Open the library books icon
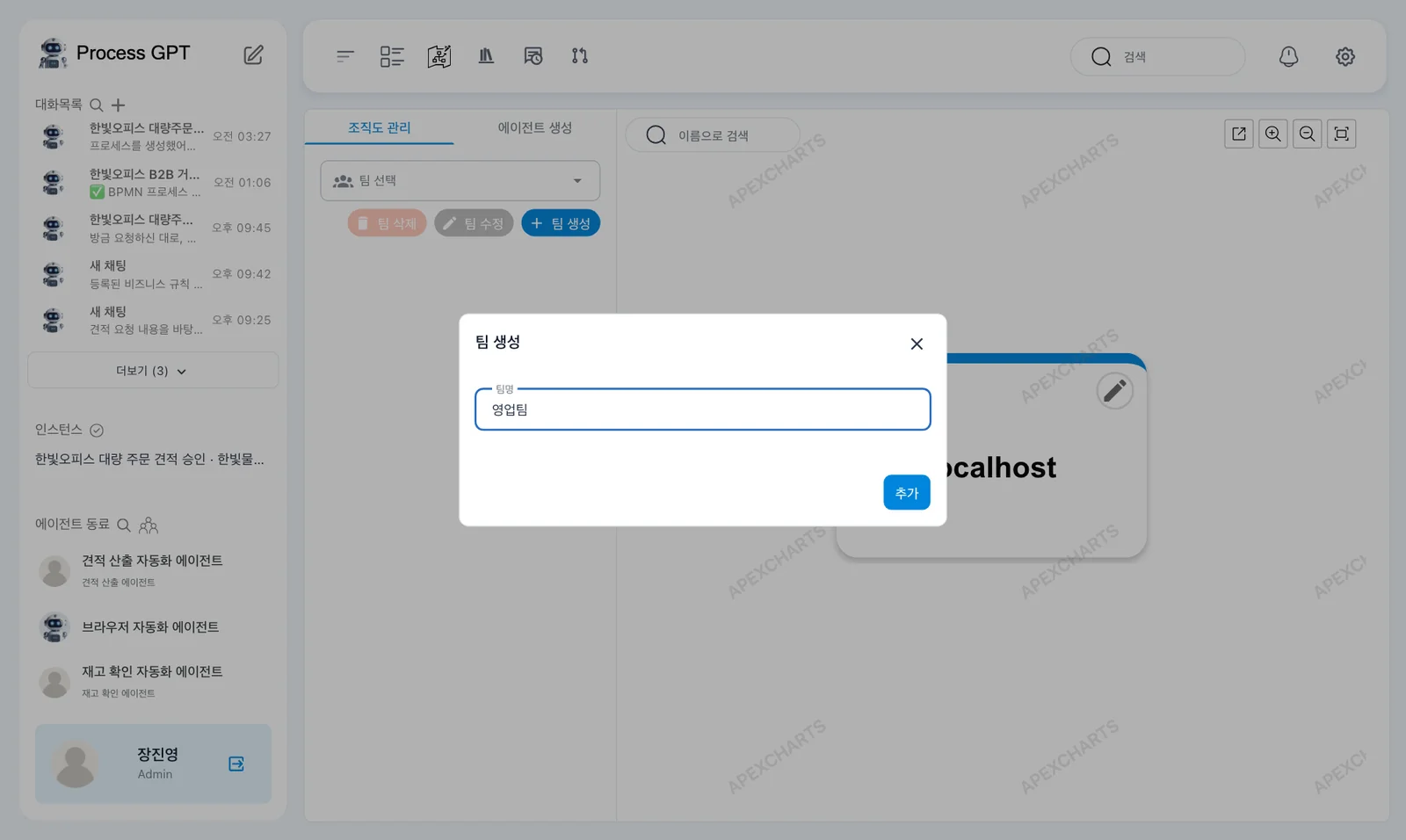The height and width of the screenshot is (840, 1406). click(x=486, y=56)
